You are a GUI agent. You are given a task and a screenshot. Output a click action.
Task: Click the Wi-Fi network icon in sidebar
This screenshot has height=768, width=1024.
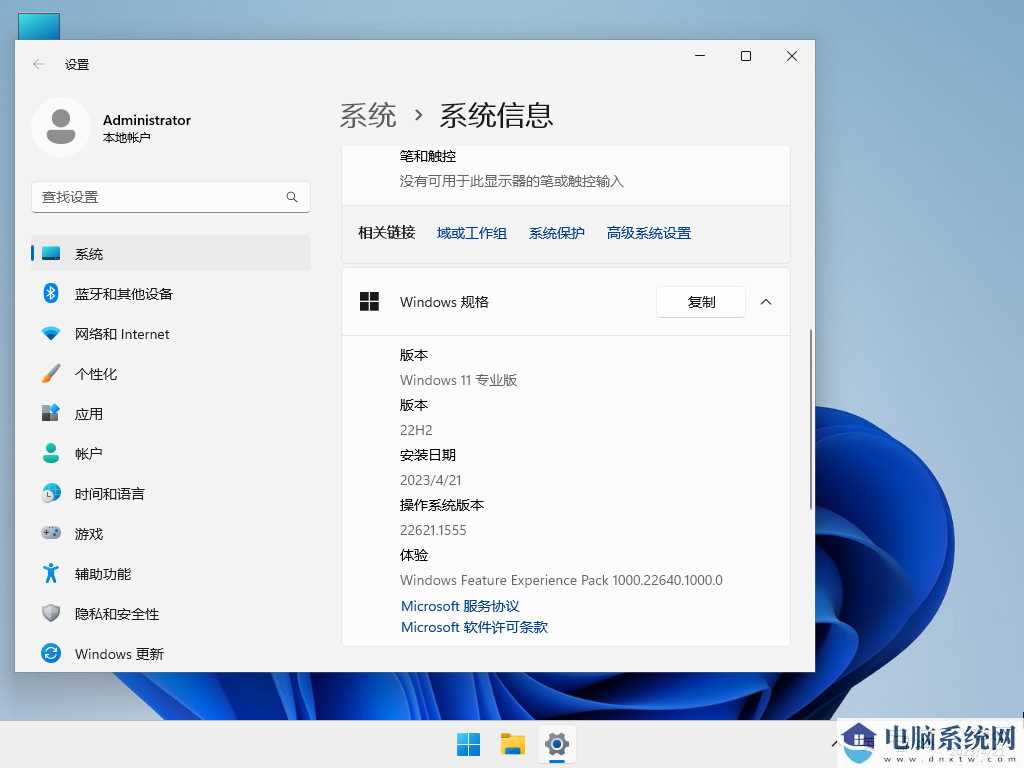pos(51,334)
